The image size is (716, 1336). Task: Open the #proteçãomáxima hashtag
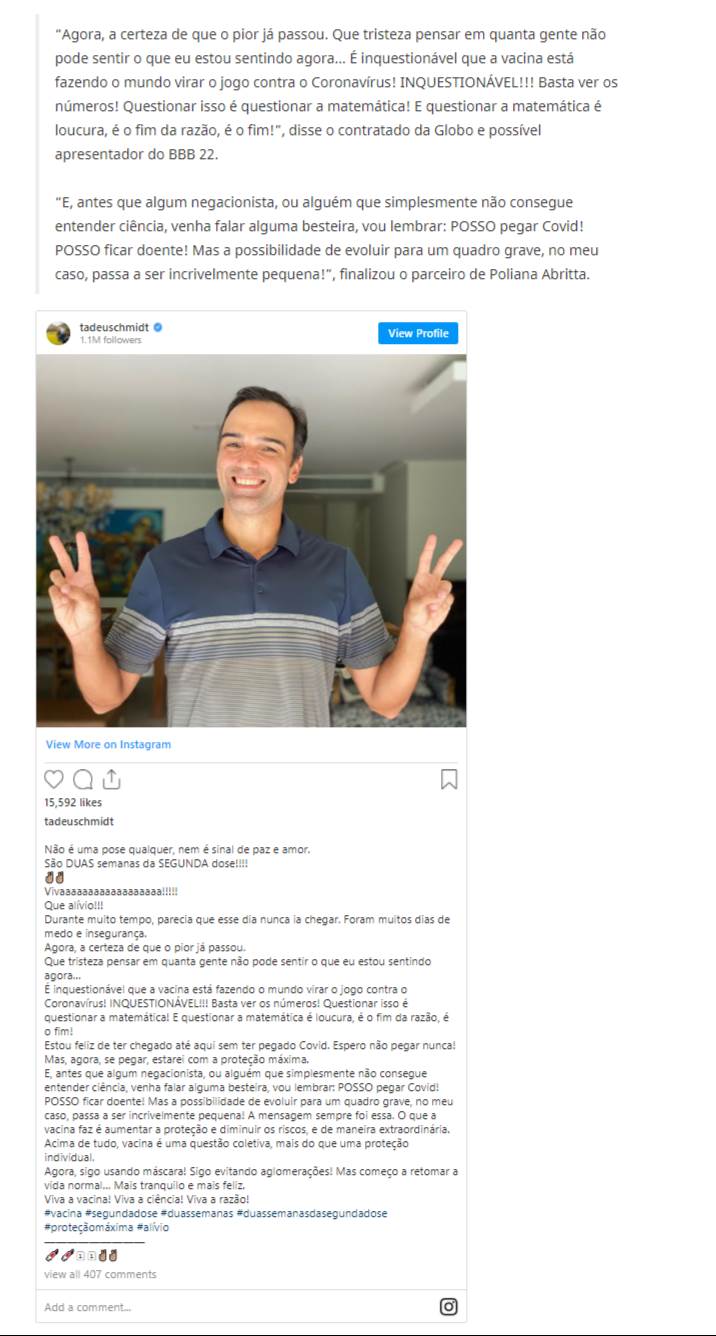(x=88, y=1227)
